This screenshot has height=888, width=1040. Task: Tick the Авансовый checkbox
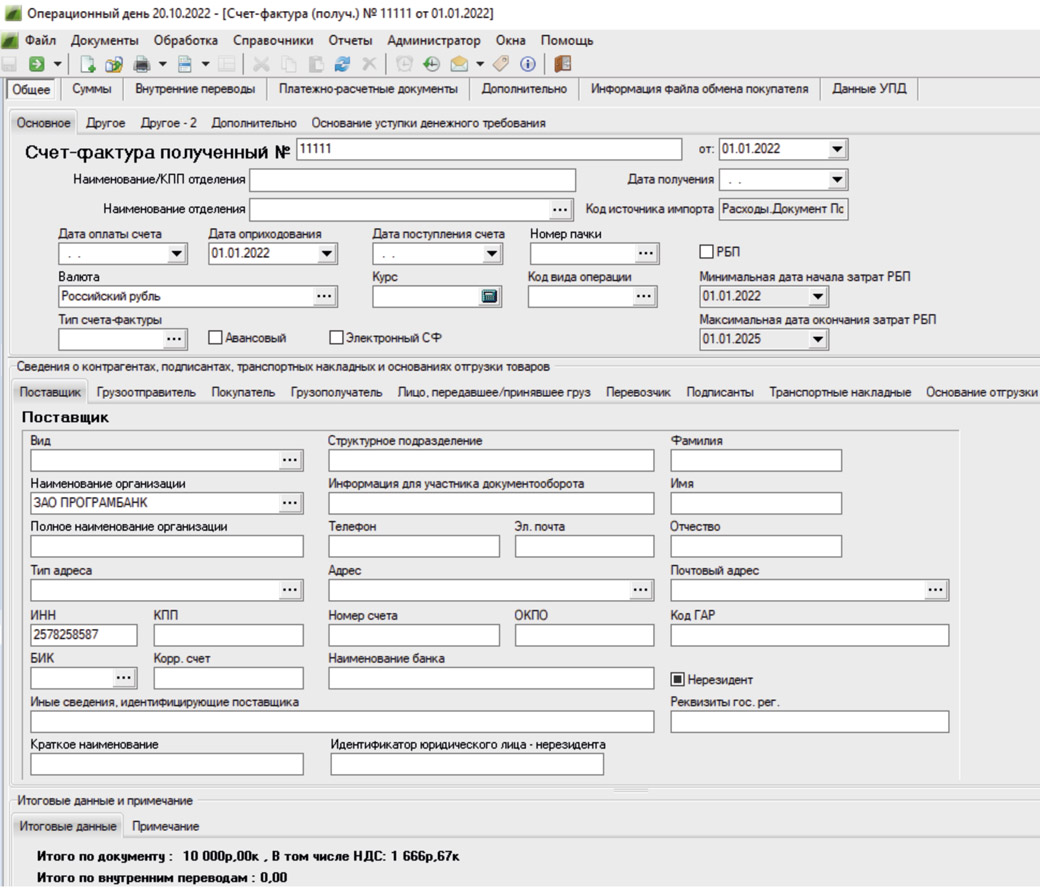point(215,338)
